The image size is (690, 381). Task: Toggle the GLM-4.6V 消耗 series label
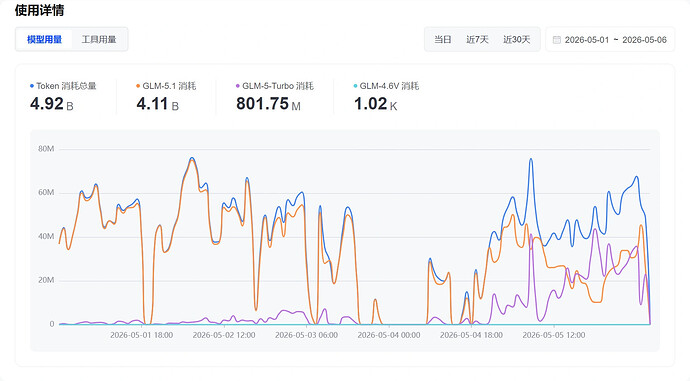tap(389, 86)
